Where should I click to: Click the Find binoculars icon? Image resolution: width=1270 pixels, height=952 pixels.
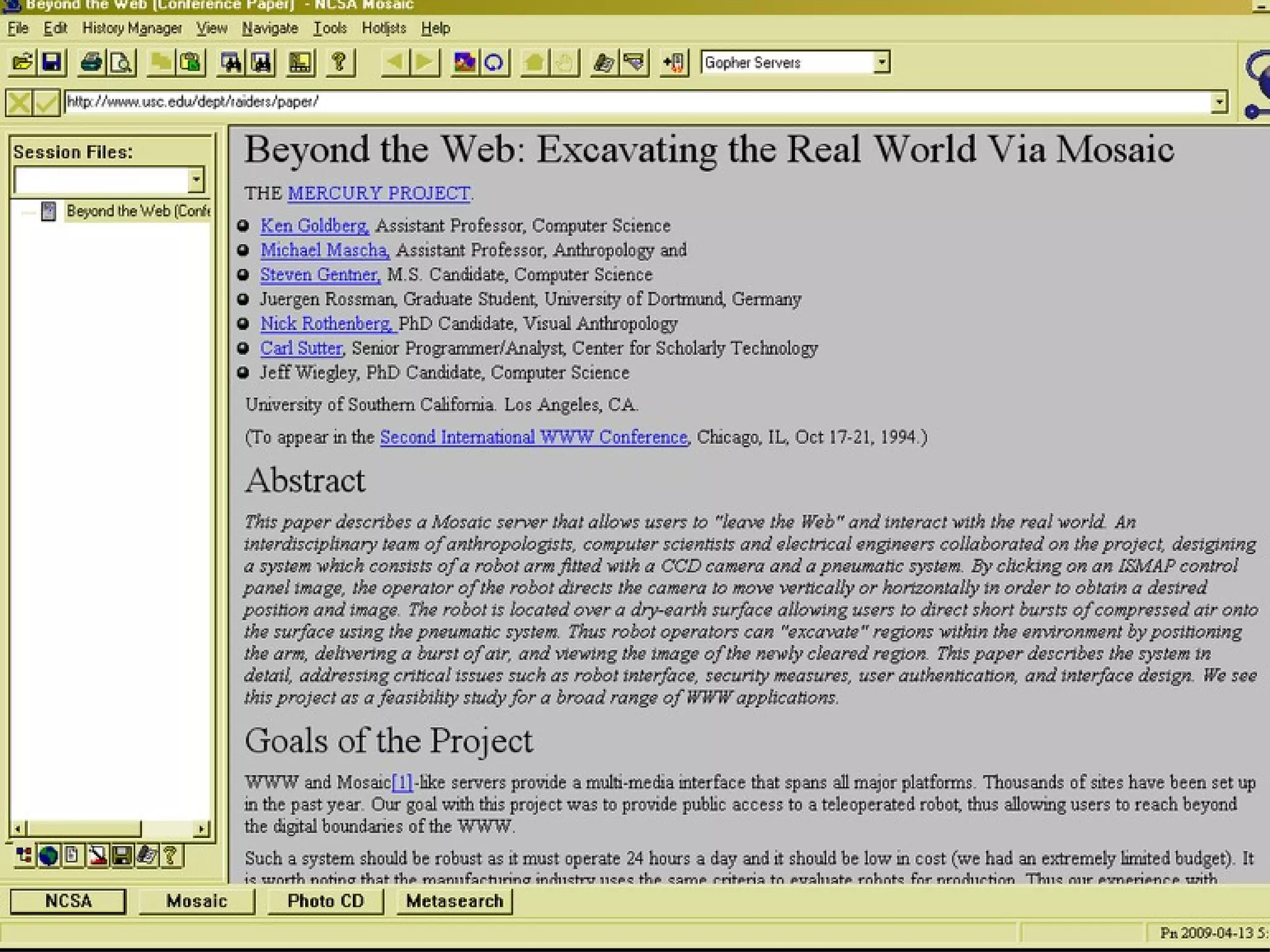click(231, 62)
